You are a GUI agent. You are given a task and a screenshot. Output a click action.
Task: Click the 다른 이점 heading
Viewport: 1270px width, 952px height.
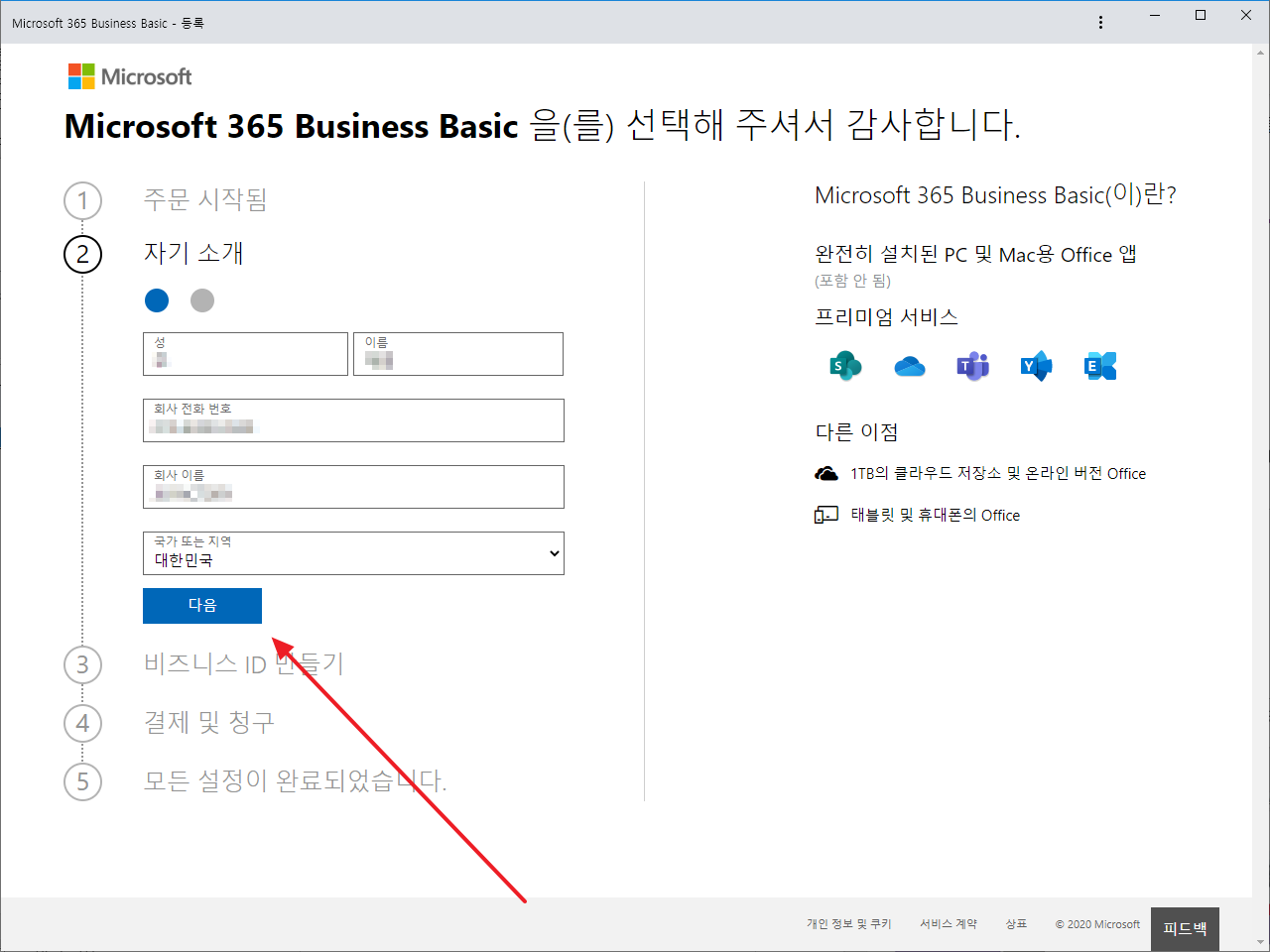pyautogui.click(x=857, y=432)
